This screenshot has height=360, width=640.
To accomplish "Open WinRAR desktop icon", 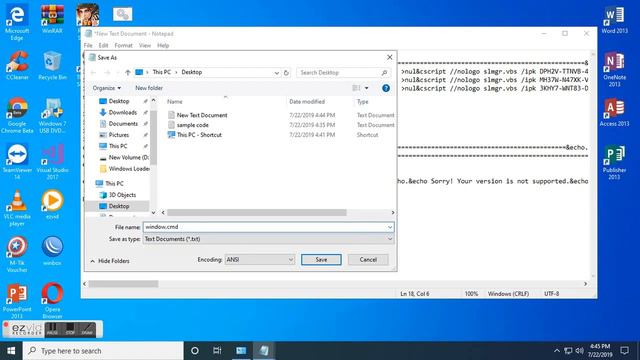I will point(52,20).
